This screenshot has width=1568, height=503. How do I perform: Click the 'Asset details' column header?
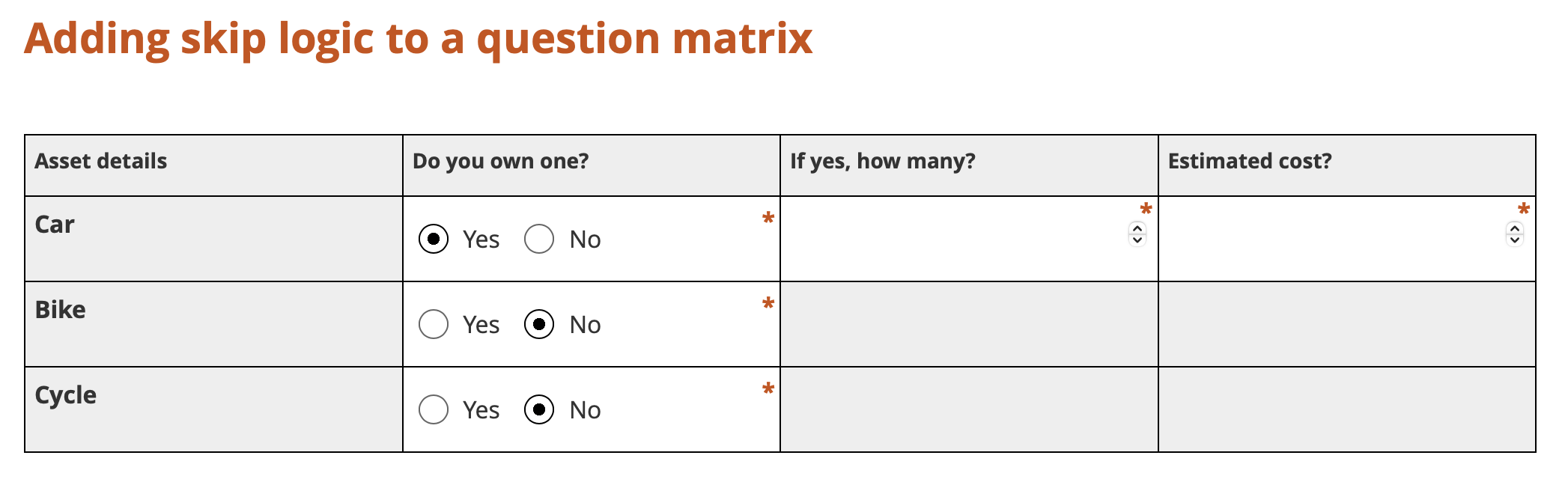[100, 161]
